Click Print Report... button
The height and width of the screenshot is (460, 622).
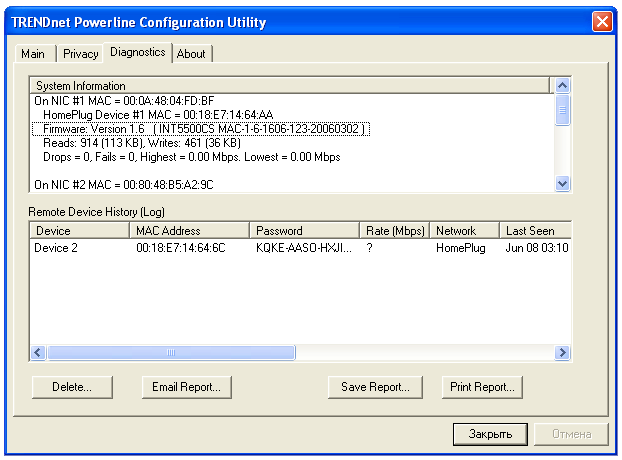coord(482,387)
